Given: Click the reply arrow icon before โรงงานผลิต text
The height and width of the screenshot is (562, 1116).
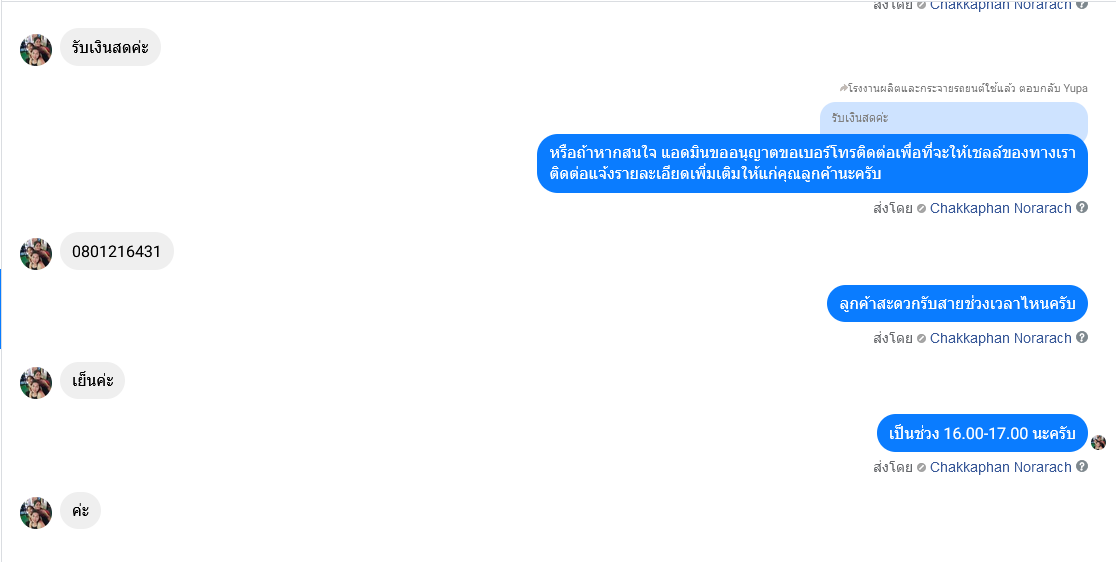Looking at the screenshot, I should coord(843,88).
